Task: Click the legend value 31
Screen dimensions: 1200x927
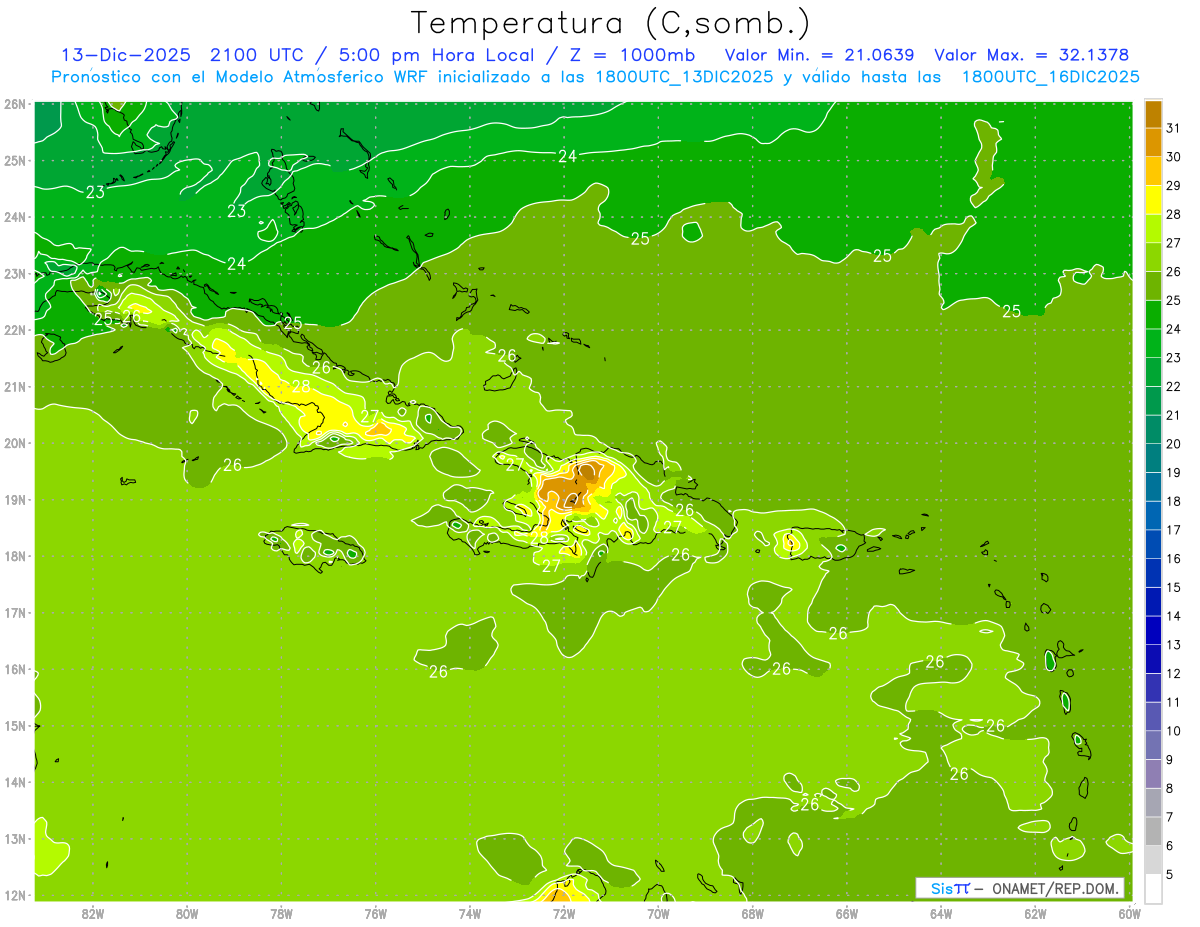Action: pyautogui.click(x=1173, y=128)
